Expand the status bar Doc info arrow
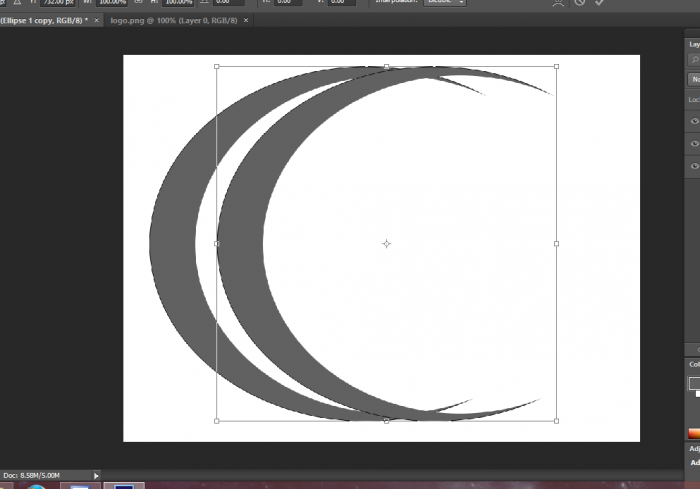The width and height of the screenshot is (700, 489). click(x=97, y=475)
